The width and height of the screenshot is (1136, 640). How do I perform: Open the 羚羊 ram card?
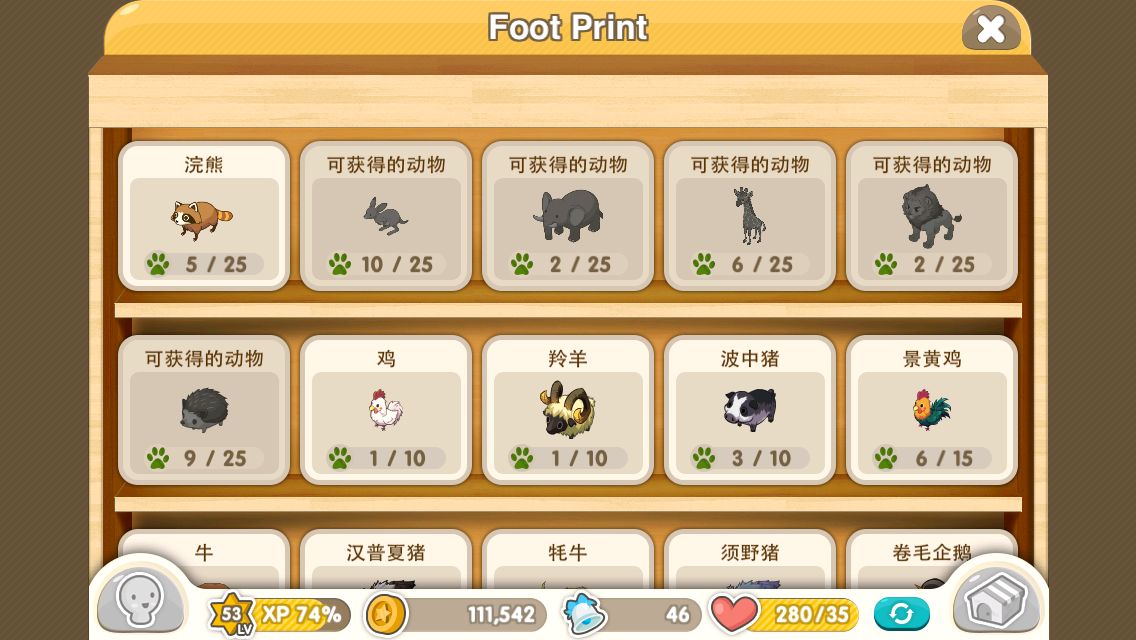pyautogui.click(x=567, y=410)
